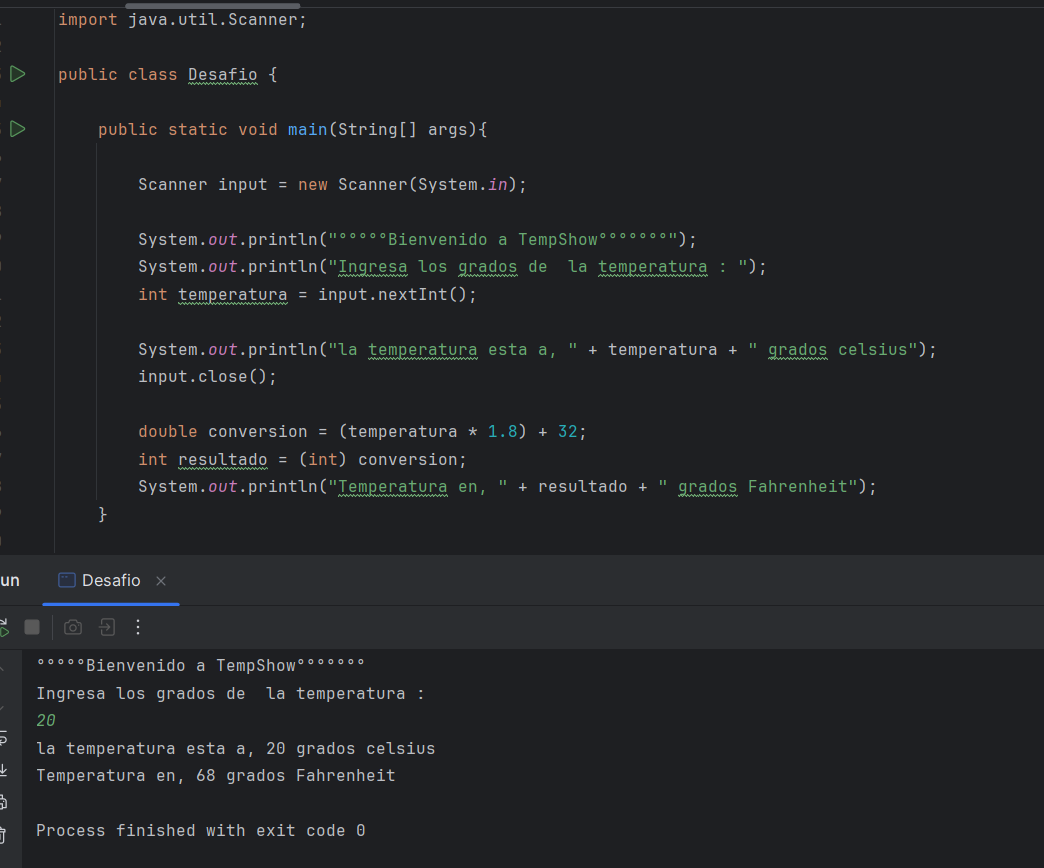Viewport: 1044px width, 868px height.
Task: Click the main method name in editor
Action: (307, 130)
